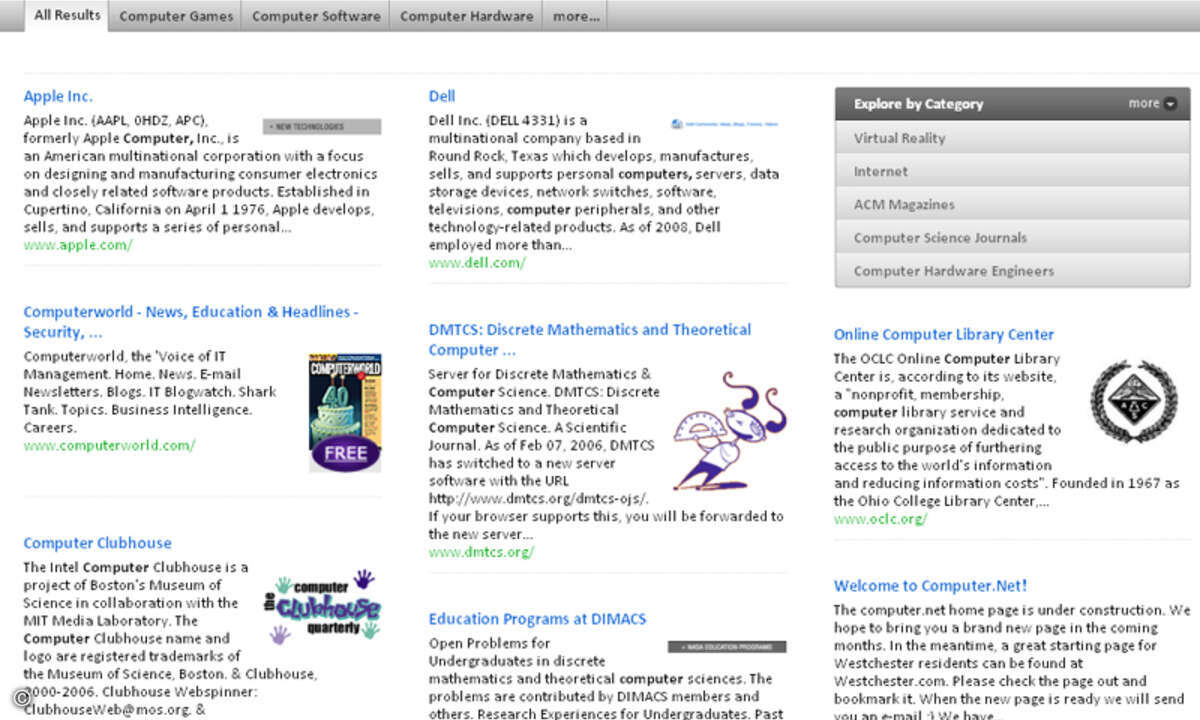Screen dimensions: 1200x720
Task: Switch to the All Results tab
Action: pos(67,15)
